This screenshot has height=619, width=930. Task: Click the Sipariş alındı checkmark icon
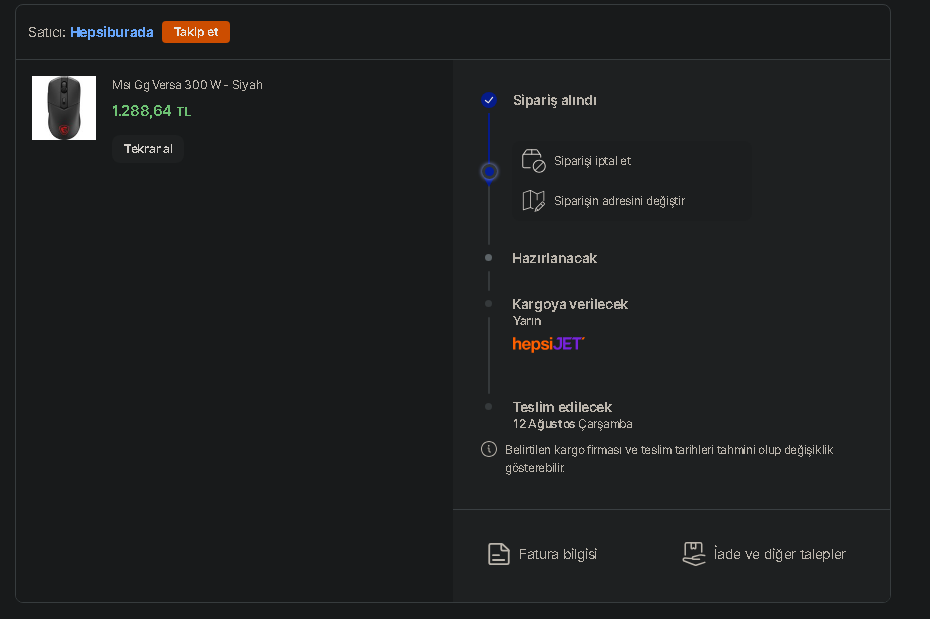(489, 100)
